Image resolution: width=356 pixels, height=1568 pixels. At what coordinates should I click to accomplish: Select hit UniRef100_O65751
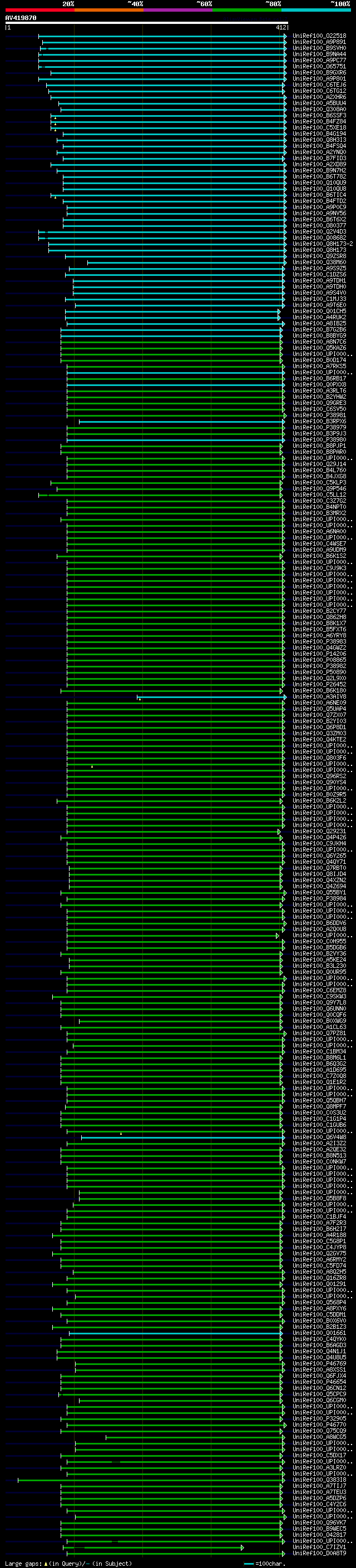pyautogui.click(x=319, y=66)
